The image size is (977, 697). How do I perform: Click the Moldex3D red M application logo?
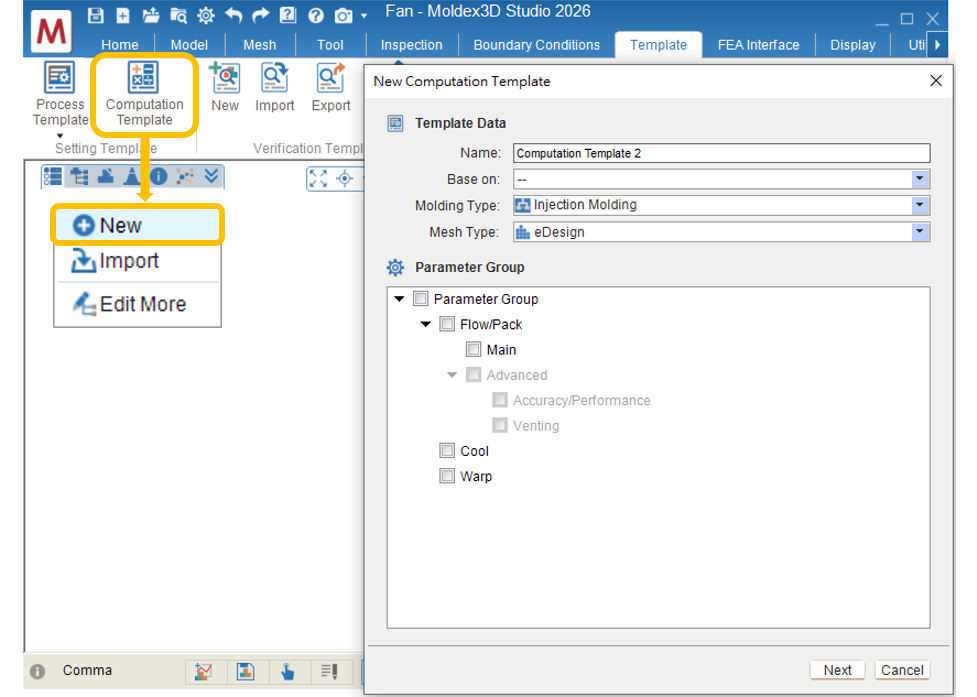point(51,31)
